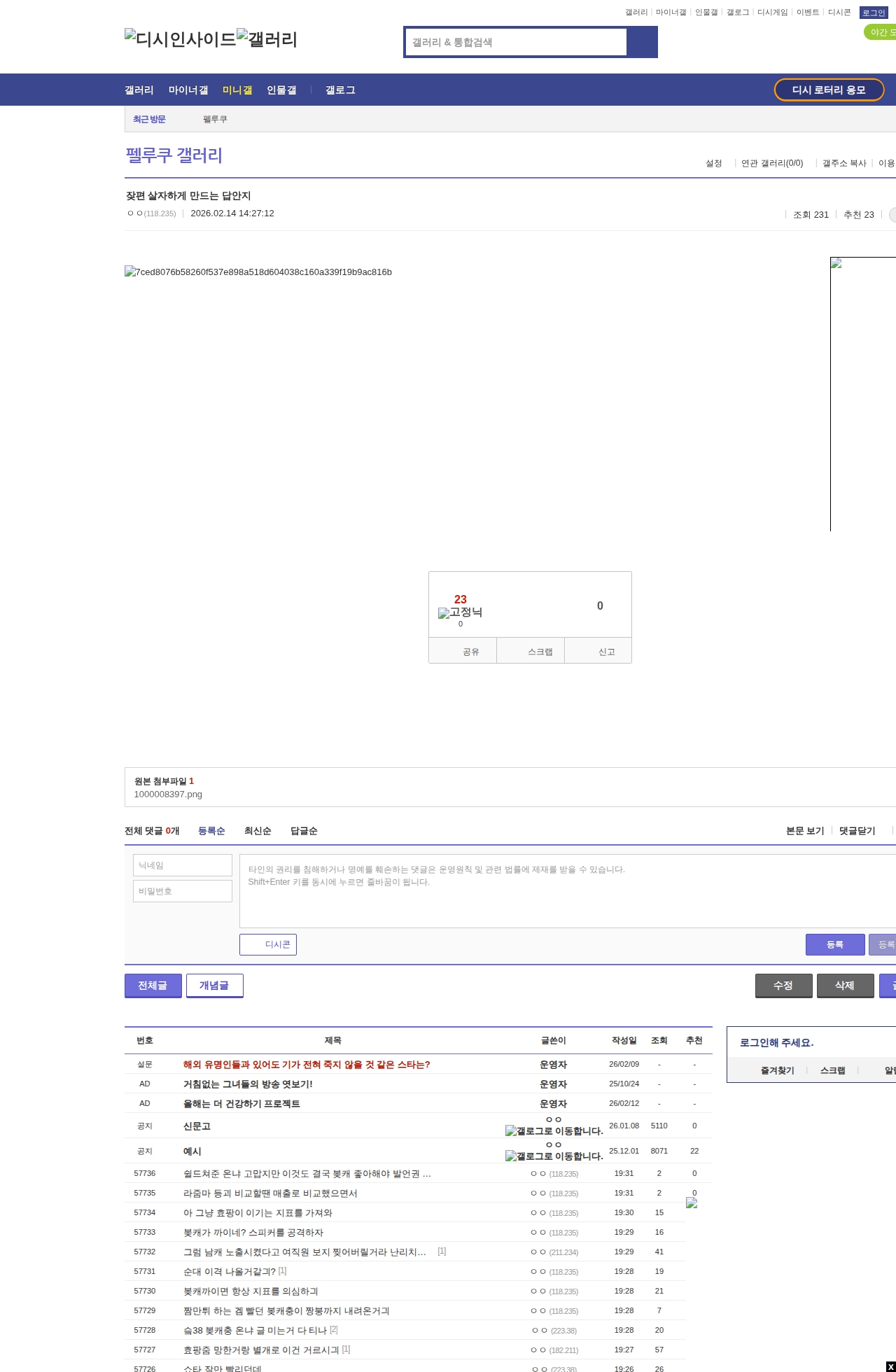
Task: Click the 디시 로터리 응모 button
Action: (x=829, y=90)
